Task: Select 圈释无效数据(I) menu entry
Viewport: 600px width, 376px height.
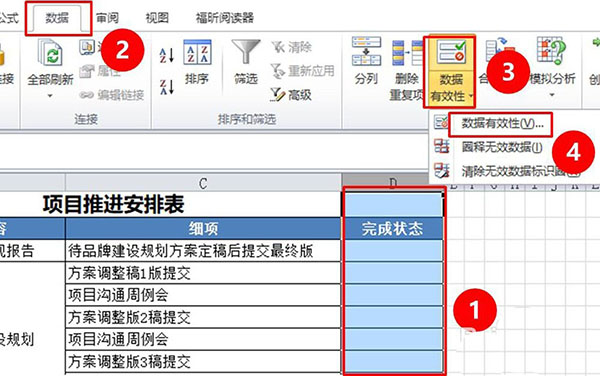Action: pos(501,147)
